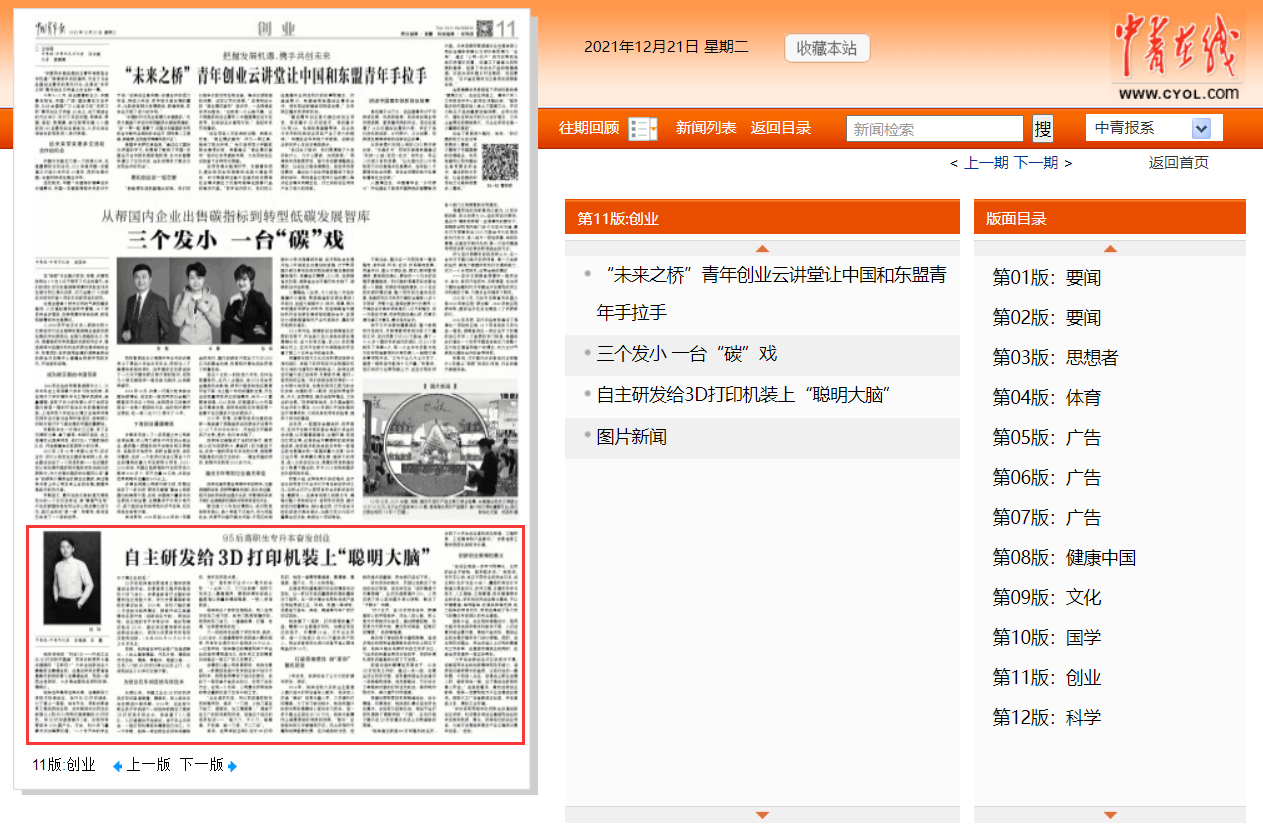Viewport: 1263px width, 835px height.
Task: Click the 收藏本站 button
Action: pos(826,48)
